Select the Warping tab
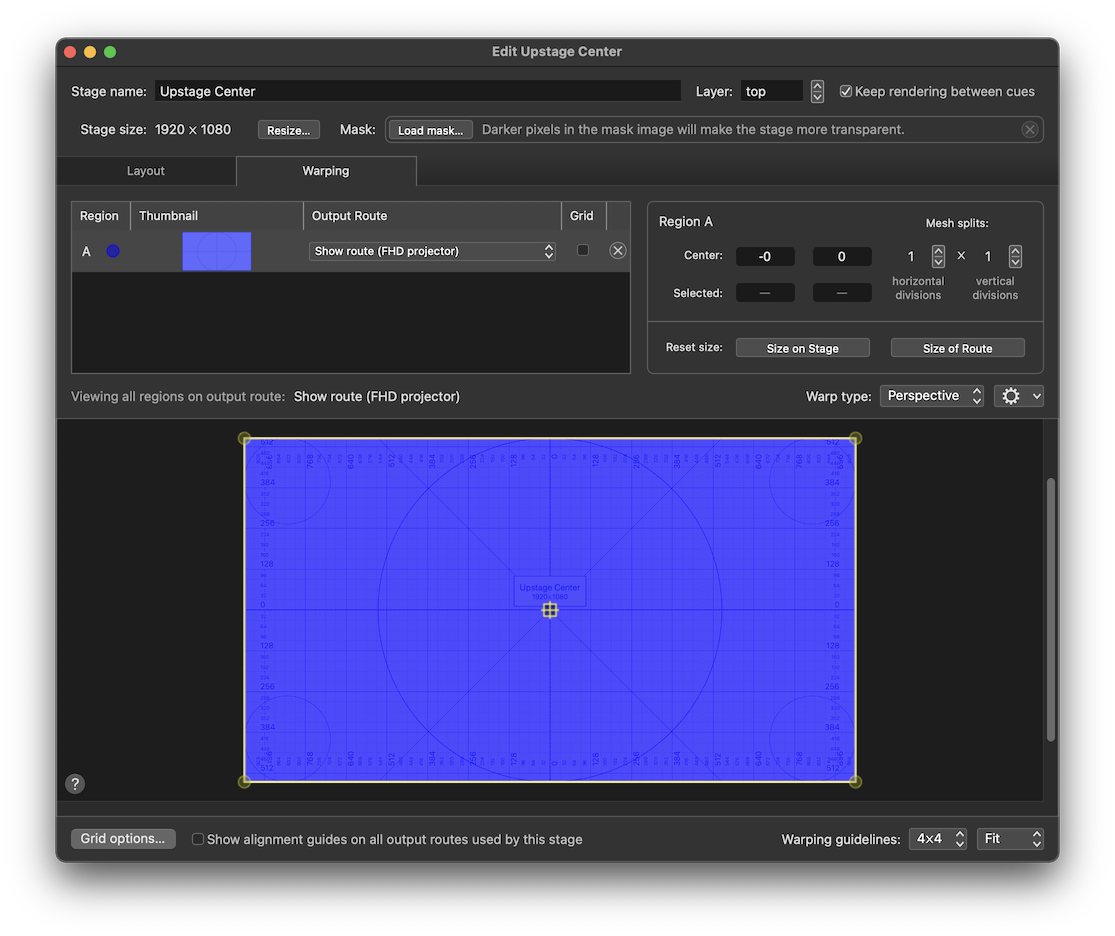1115x936 pixels. 326,171
